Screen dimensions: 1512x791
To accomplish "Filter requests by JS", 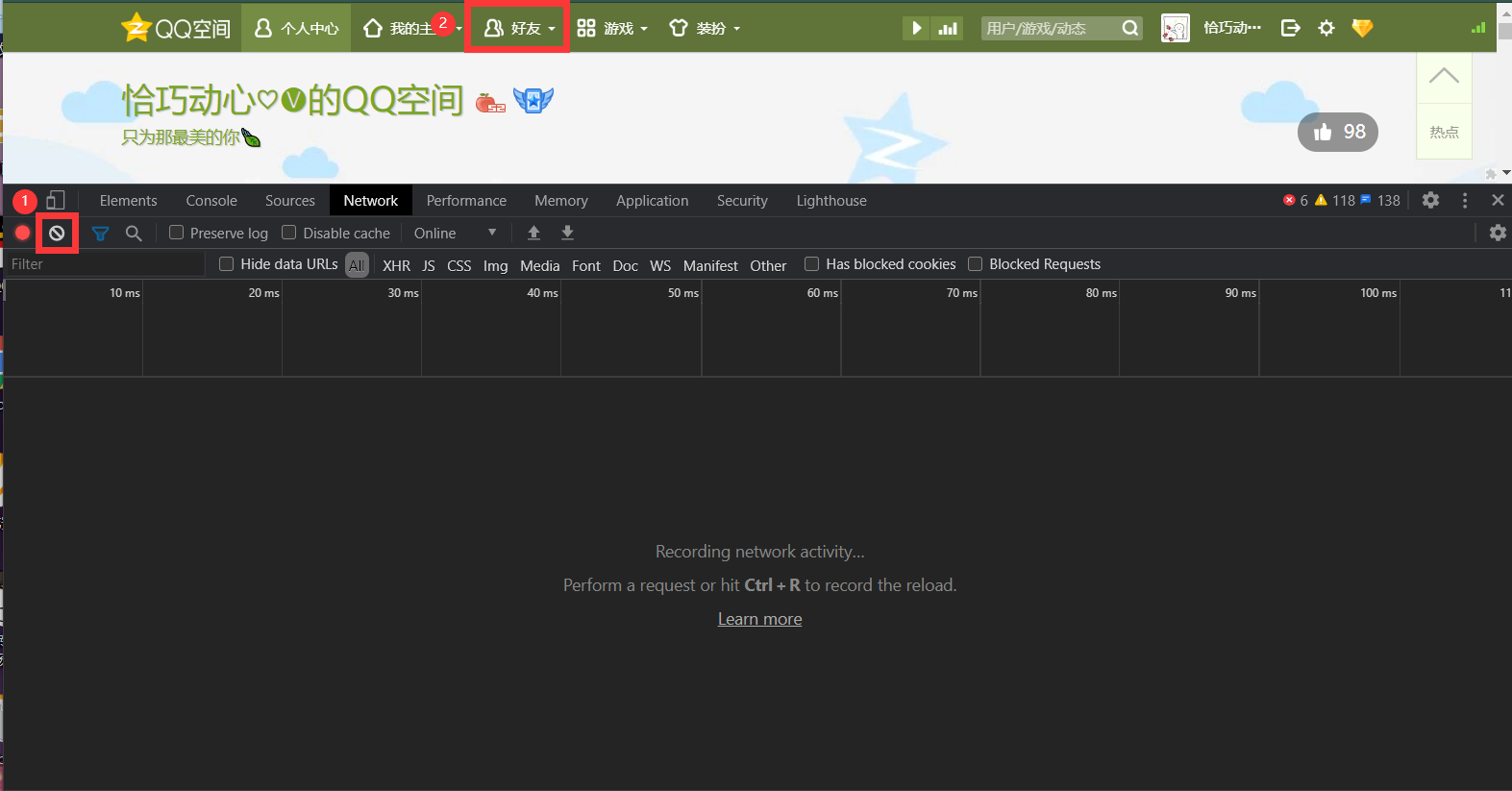I will pyautogui.click(x=429, y=265).
